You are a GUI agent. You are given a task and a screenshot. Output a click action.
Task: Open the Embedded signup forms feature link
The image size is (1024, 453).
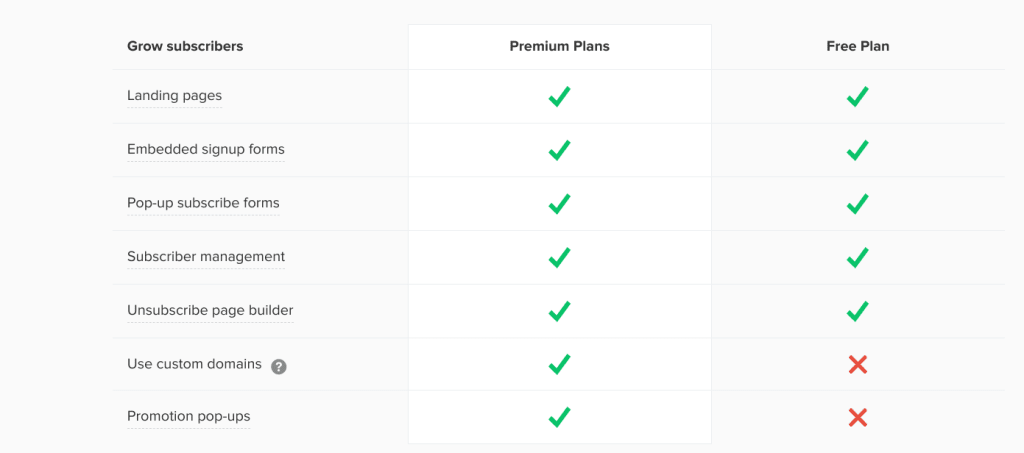pyautogui.click(x=206, y=149)
